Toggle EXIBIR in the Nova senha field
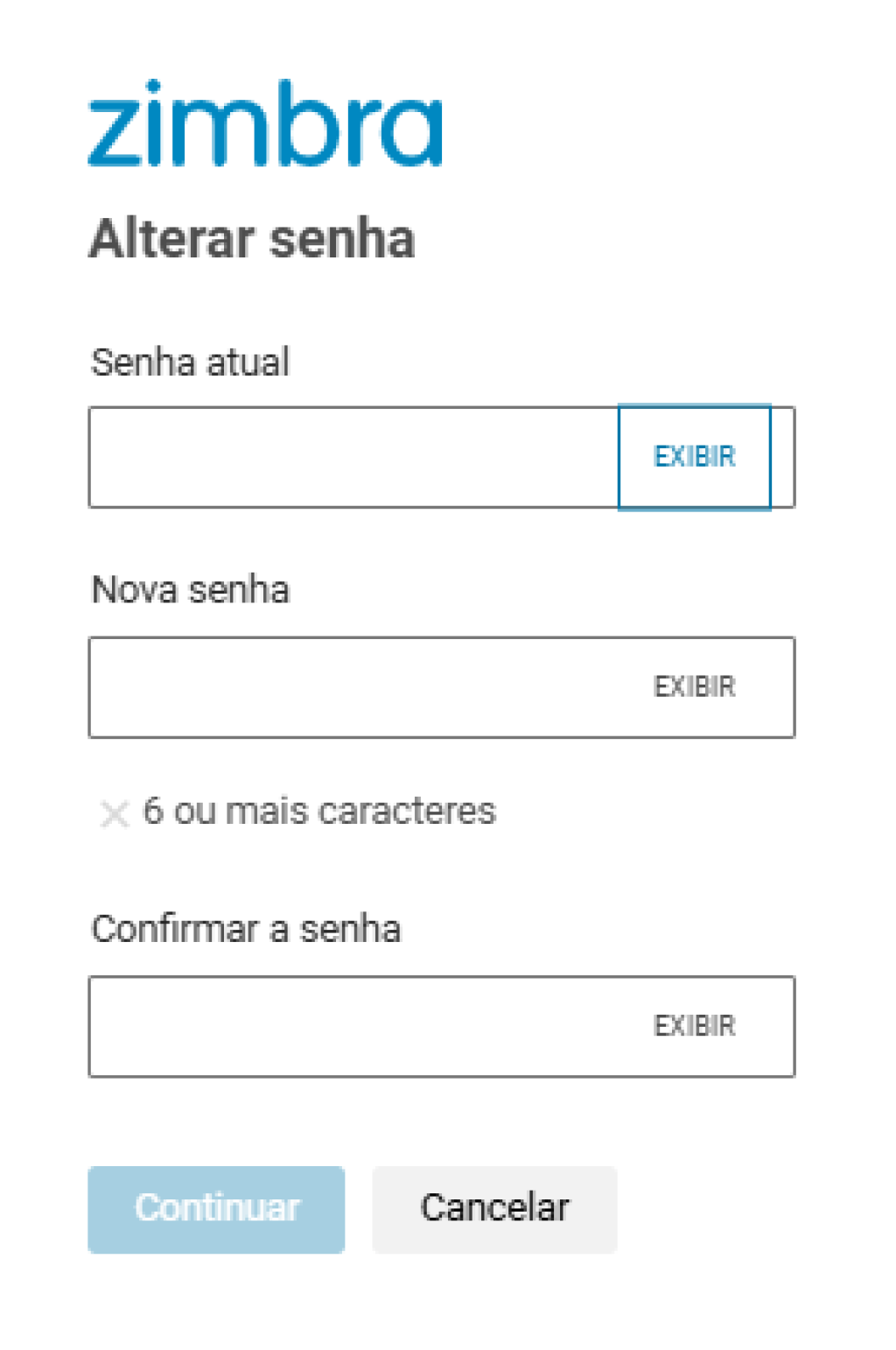Image resolution: width=896 pixels, height=1350 pixels. tap(694, 687)
